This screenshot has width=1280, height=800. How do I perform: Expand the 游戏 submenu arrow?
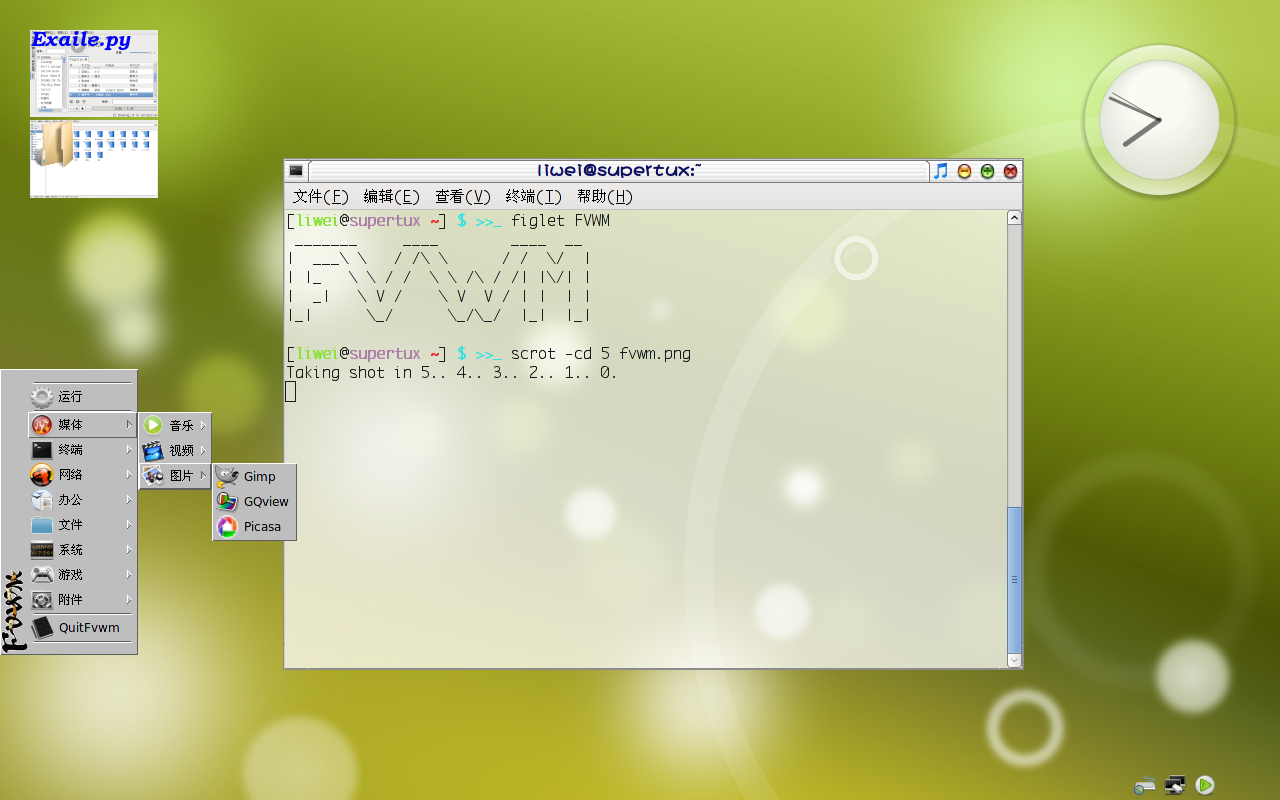pyautogui.click(x=129, y=575)
